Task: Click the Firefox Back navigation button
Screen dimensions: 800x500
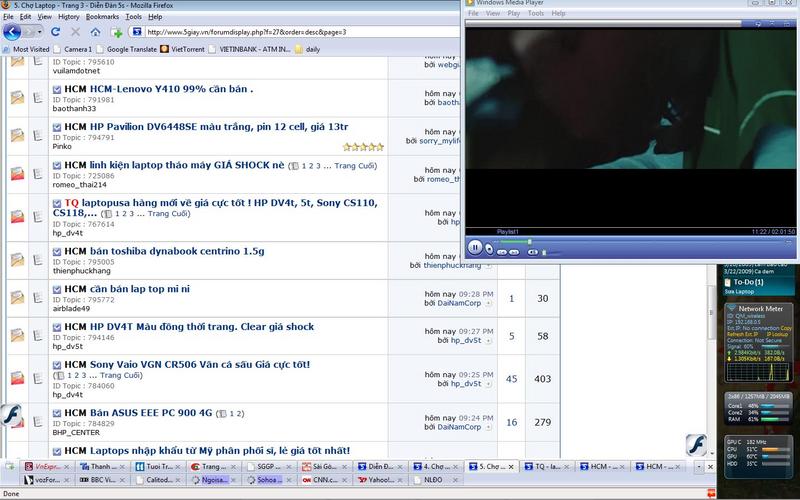Action: click(x=13, y=32)
